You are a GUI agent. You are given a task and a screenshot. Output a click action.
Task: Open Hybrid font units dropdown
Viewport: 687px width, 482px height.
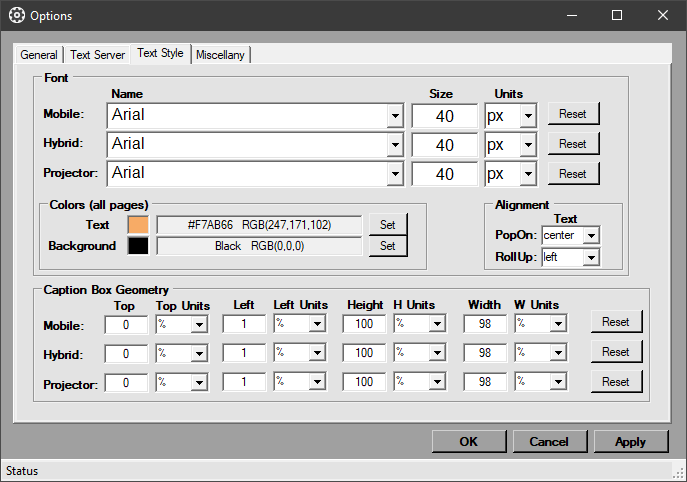pyautogui.click(x=528, y=145)
